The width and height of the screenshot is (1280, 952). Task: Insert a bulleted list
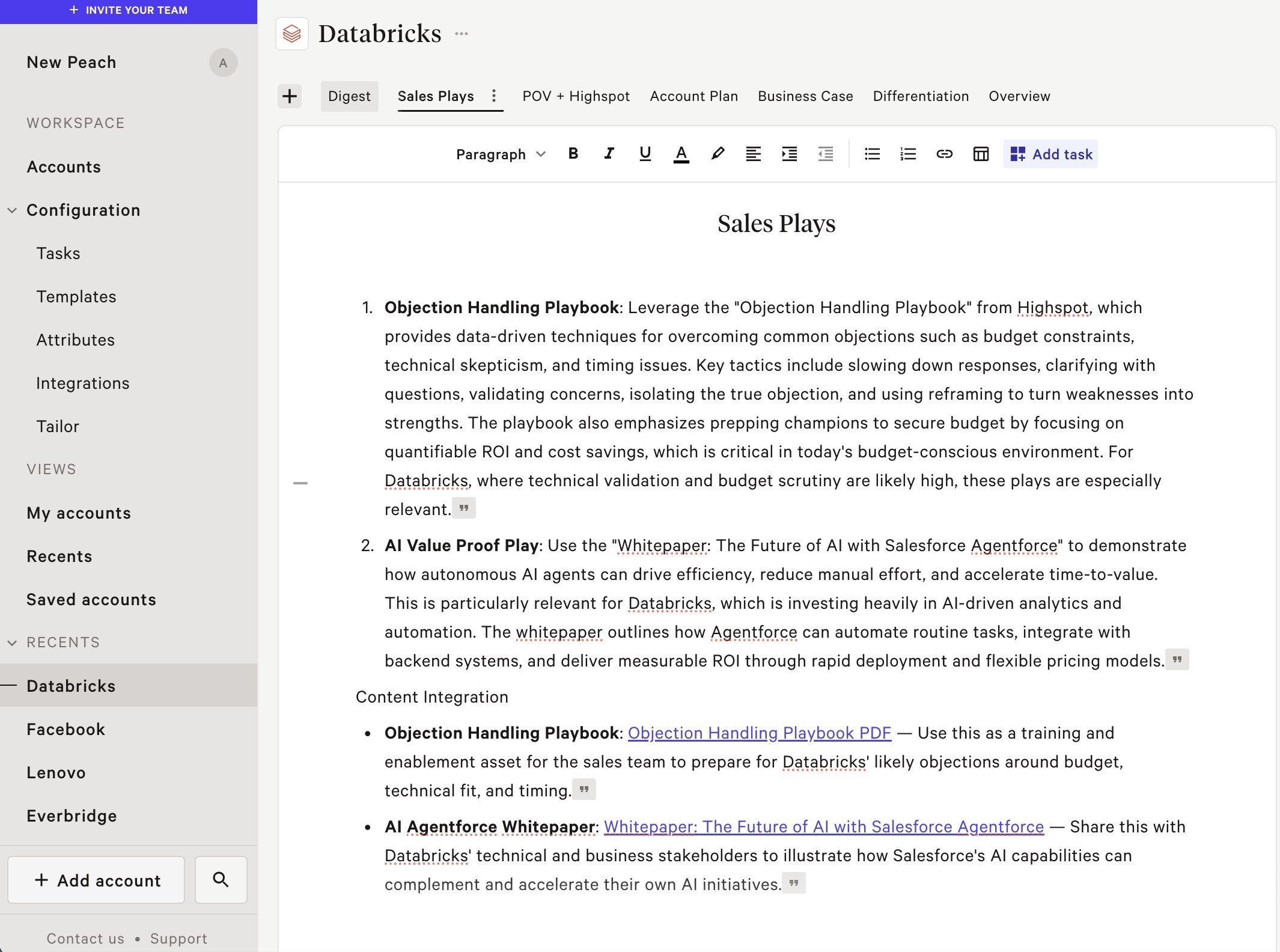[x=872, y=154]
